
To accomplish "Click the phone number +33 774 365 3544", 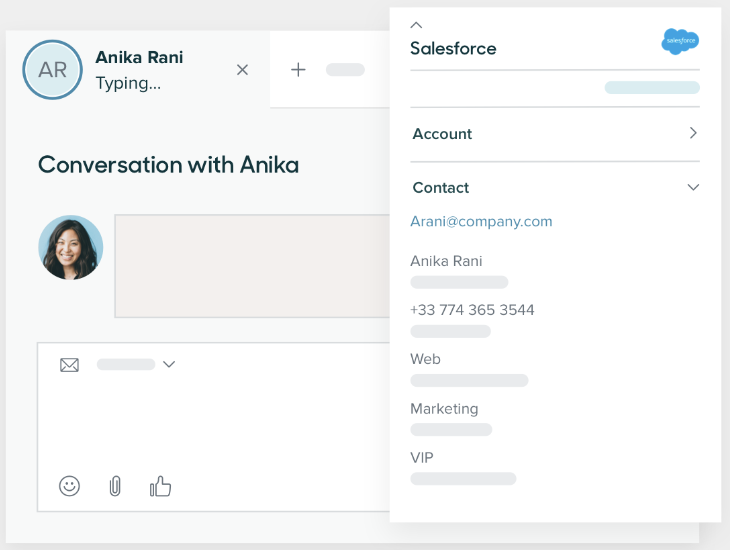I will pyautogui.click(x=472, y=310).
